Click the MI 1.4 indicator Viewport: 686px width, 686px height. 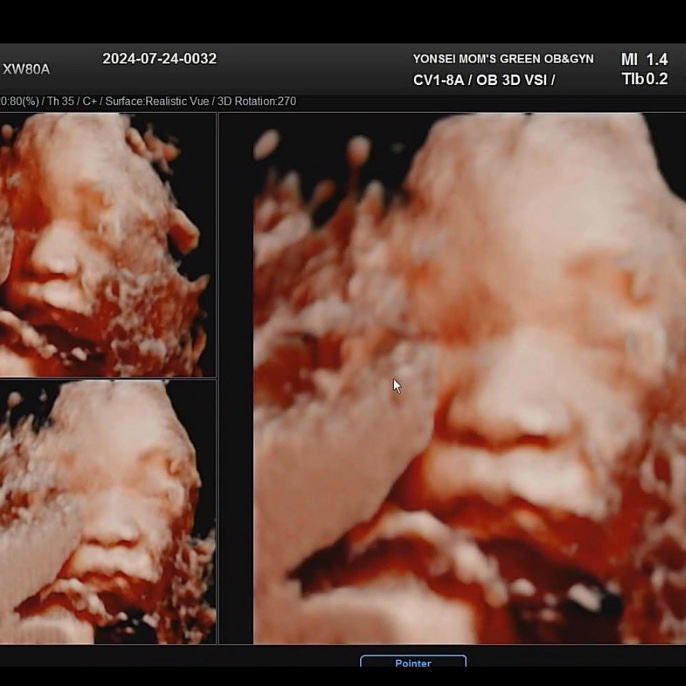tap(644, 59)
